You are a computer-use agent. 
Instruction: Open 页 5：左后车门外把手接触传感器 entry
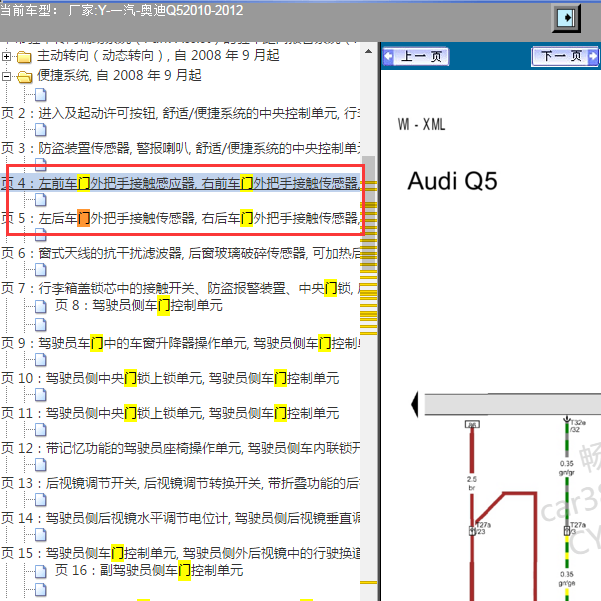pyautogui.click(x=180, y=218)
